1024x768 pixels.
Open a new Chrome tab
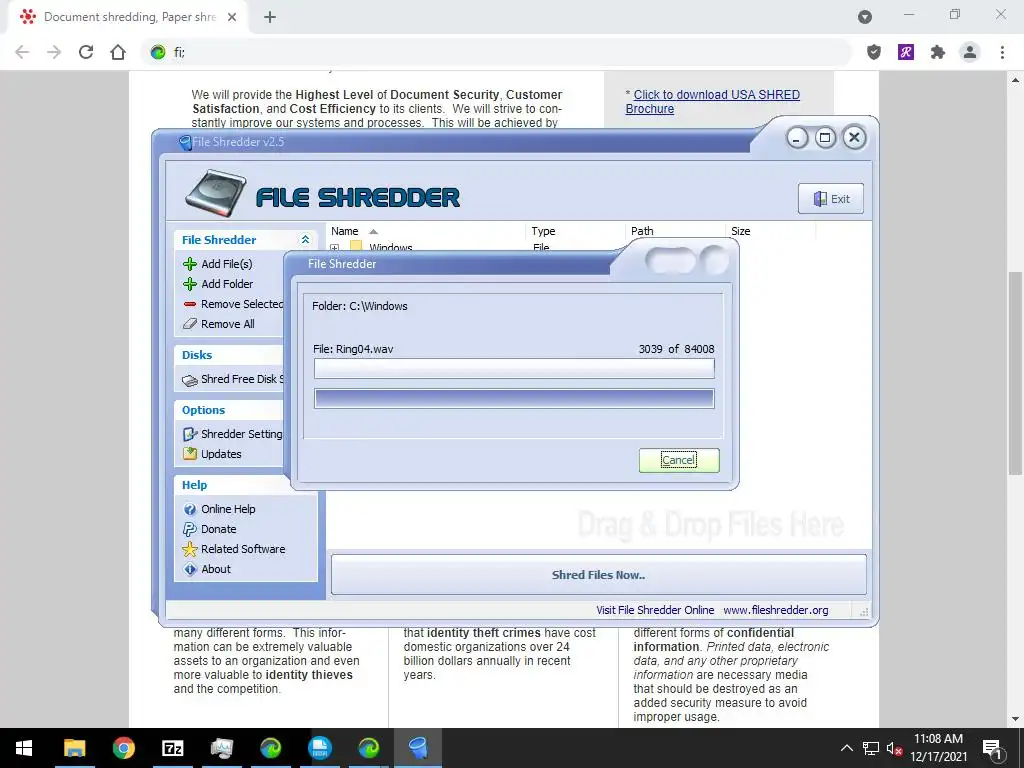tap(270, 17)
